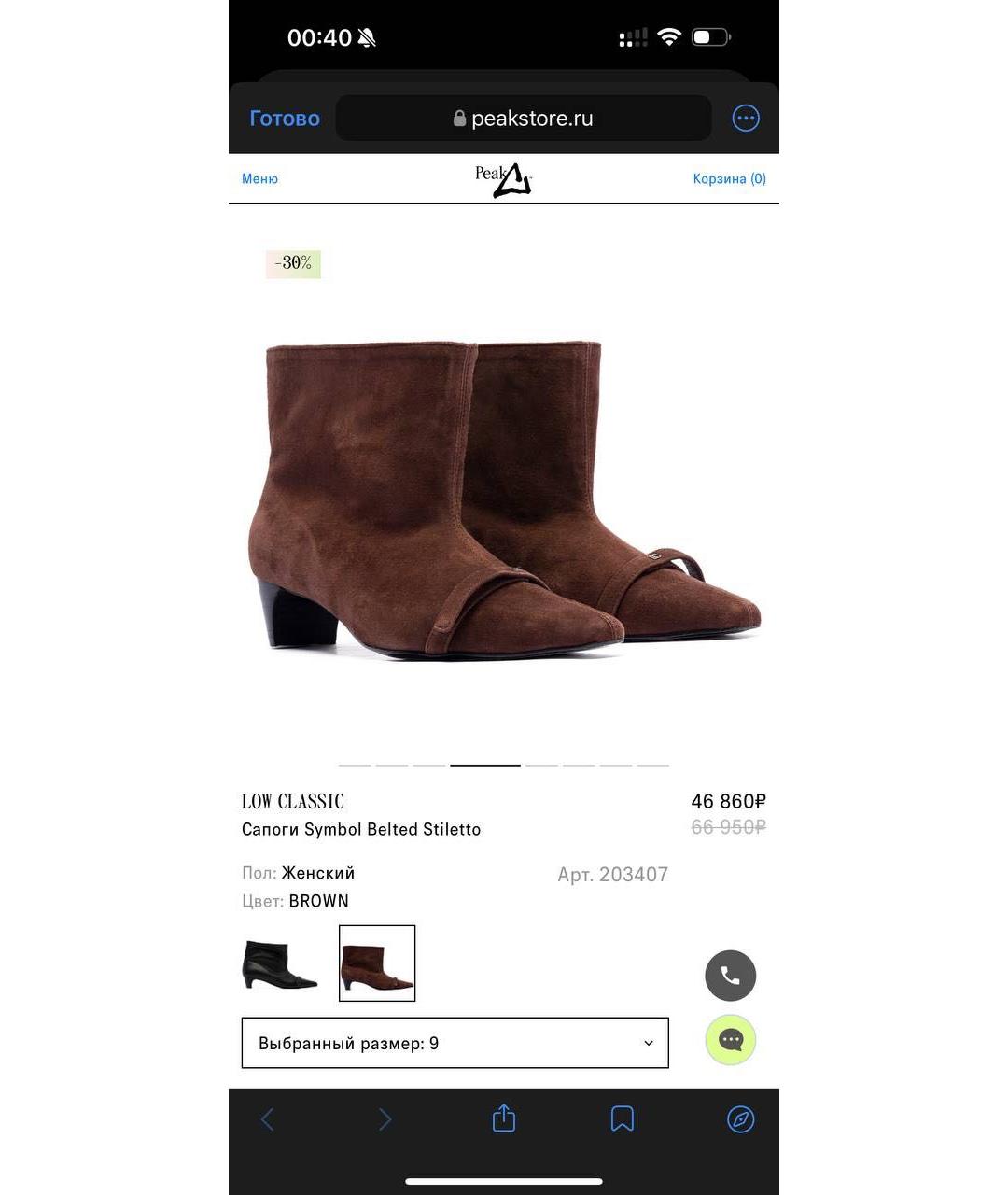Screen dimensions: 1008x1195
Task: Select the black boot color thumbnail
Action: pos(280,963)
